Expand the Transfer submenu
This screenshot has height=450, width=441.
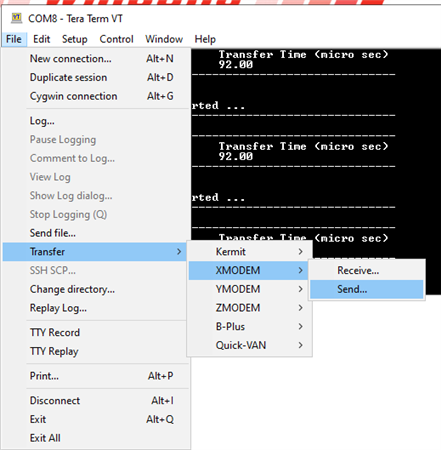(x=95, y=252)
